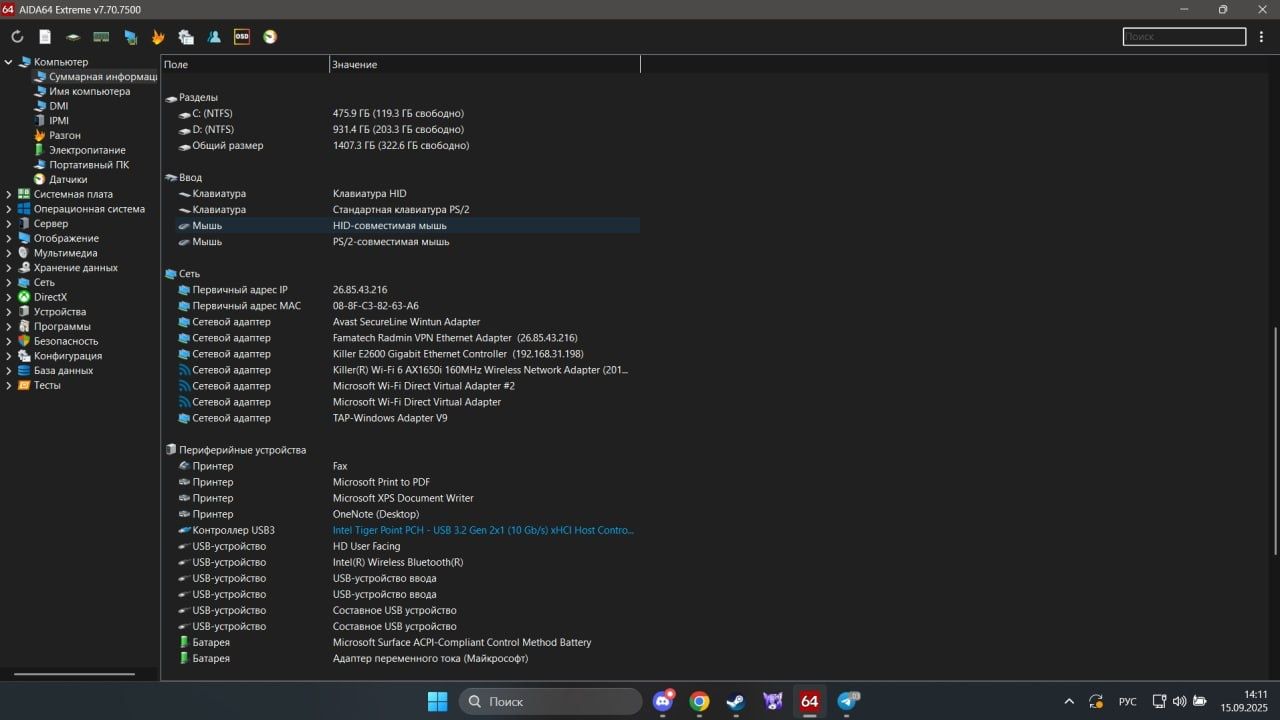Expand the Мультимедиа tree node

point(9,253)
